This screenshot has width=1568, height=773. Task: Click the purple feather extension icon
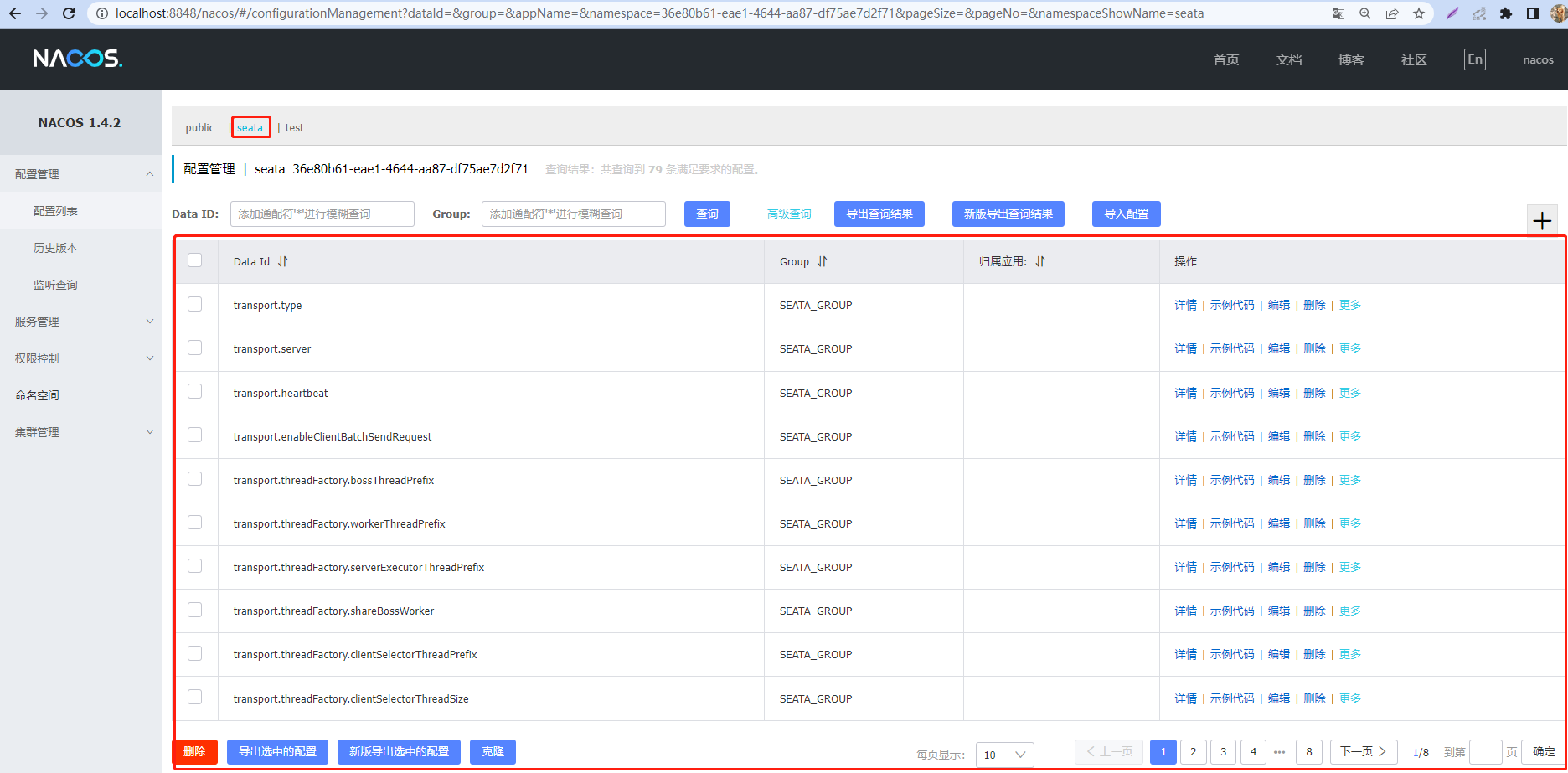coord(1452,13)
